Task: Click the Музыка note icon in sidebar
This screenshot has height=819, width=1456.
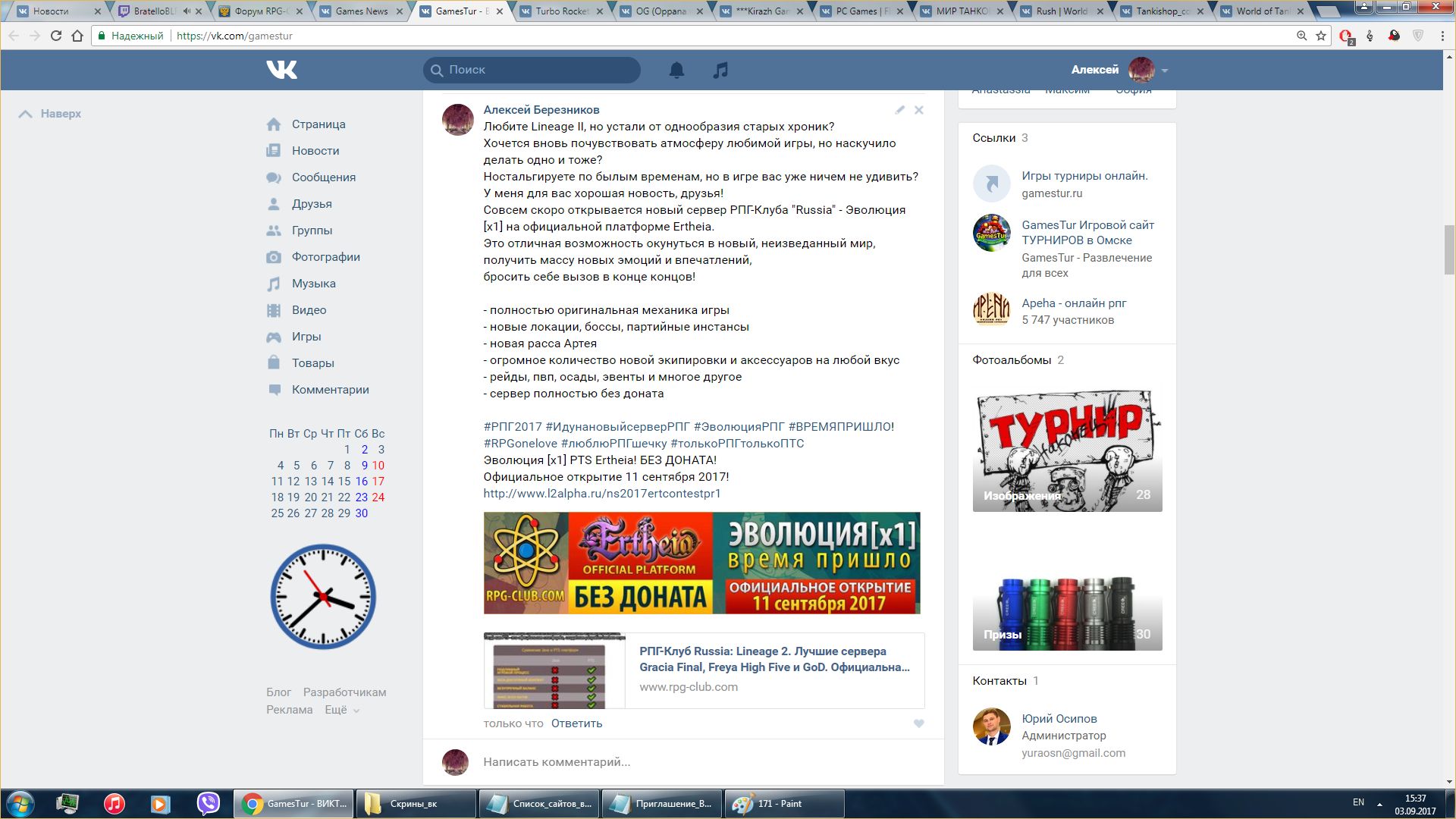Action: (274, 284)
